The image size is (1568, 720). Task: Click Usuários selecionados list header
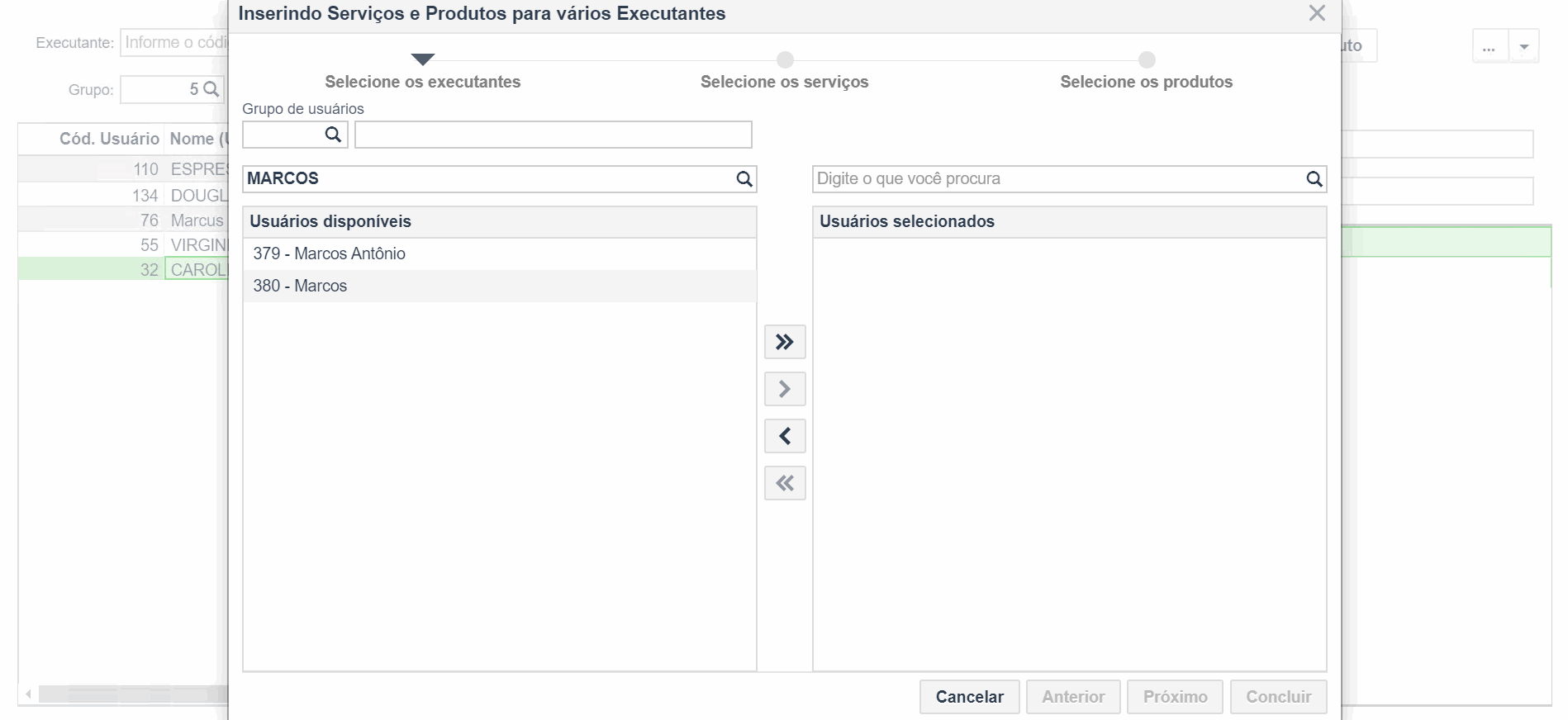point(1070,221)
